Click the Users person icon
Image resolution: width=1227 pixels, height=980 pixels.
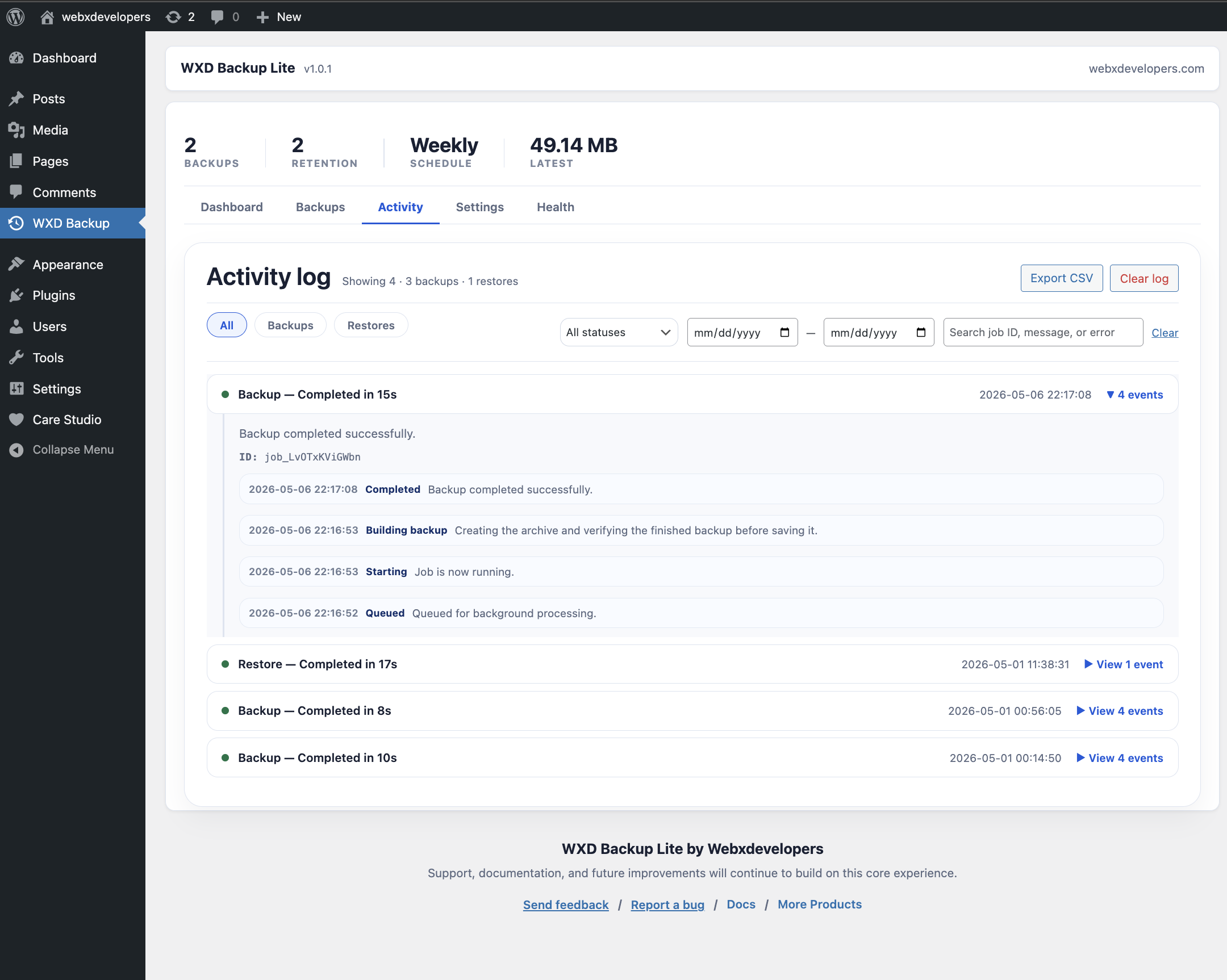point(16,326)
